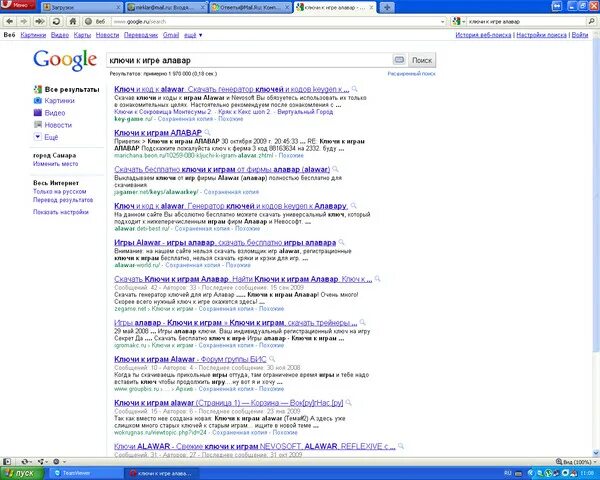Open Настройки поиска link
Screen dimensions: 600x480
tap(541, 35)
